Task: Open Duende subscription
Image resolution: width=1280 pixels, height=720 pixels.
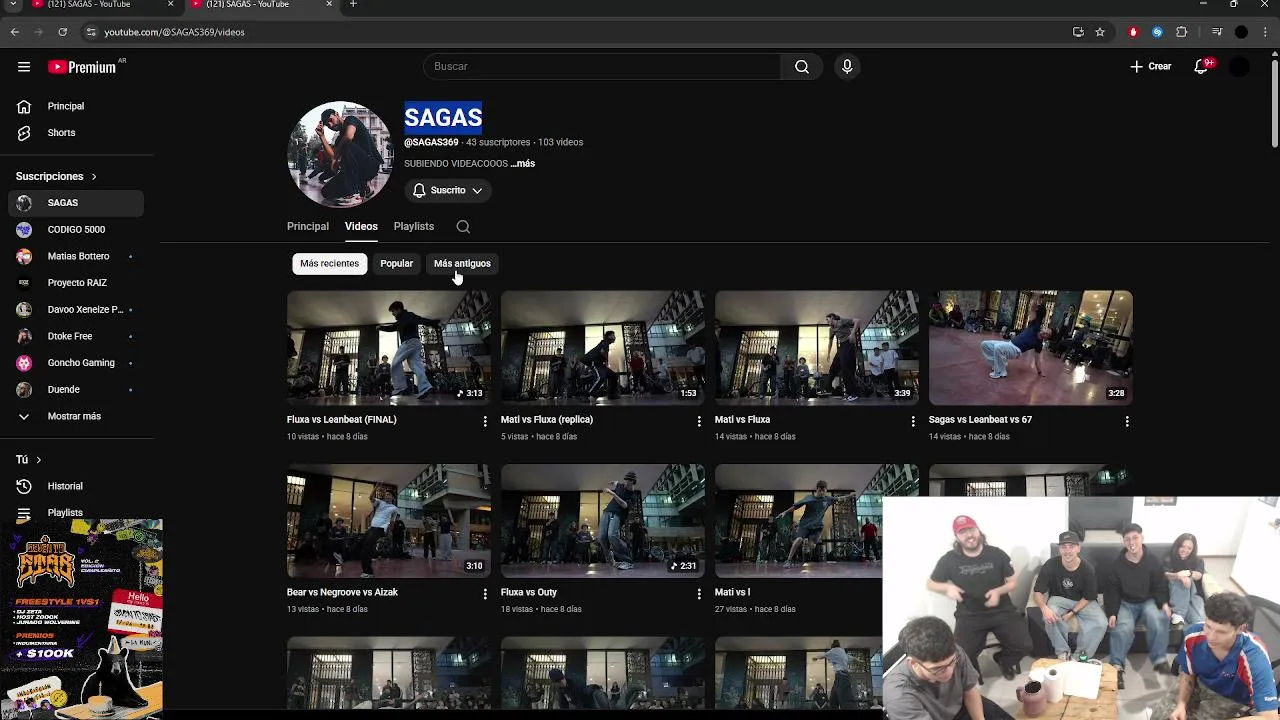Action: point(76,390)
